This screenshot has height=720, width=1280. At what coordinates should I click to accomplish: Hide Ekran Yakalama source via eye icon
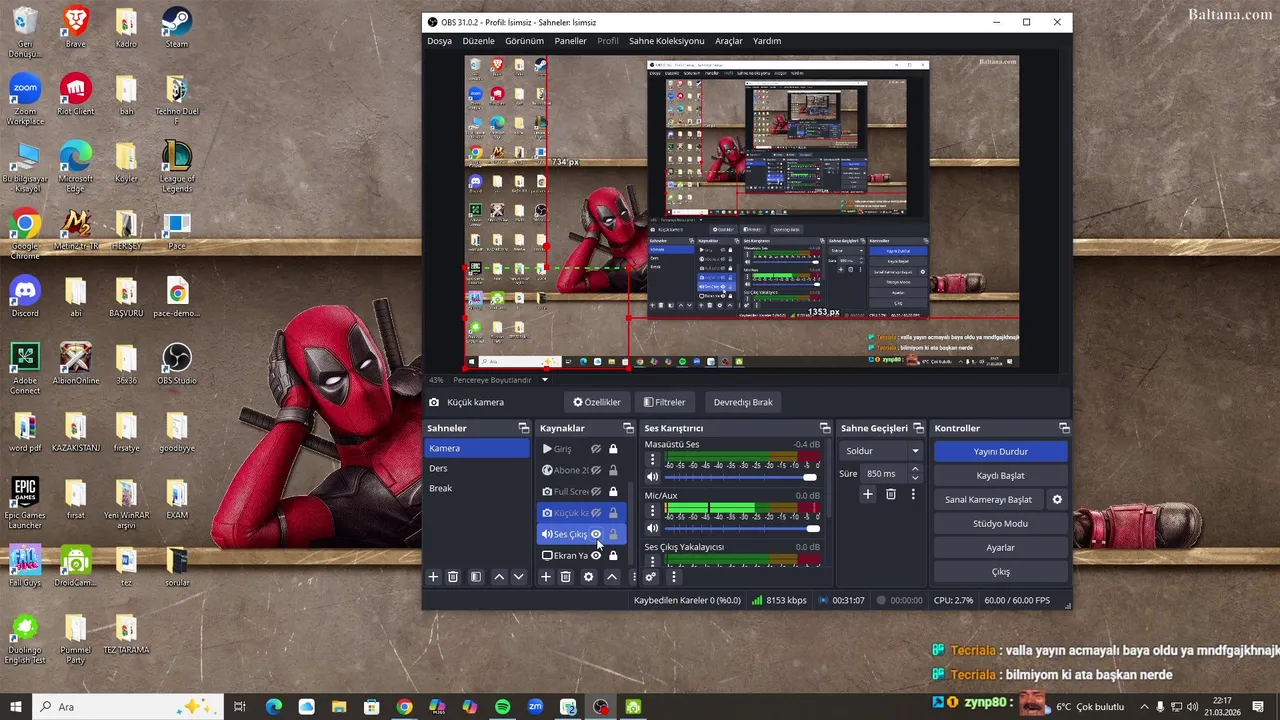point(596,555)
